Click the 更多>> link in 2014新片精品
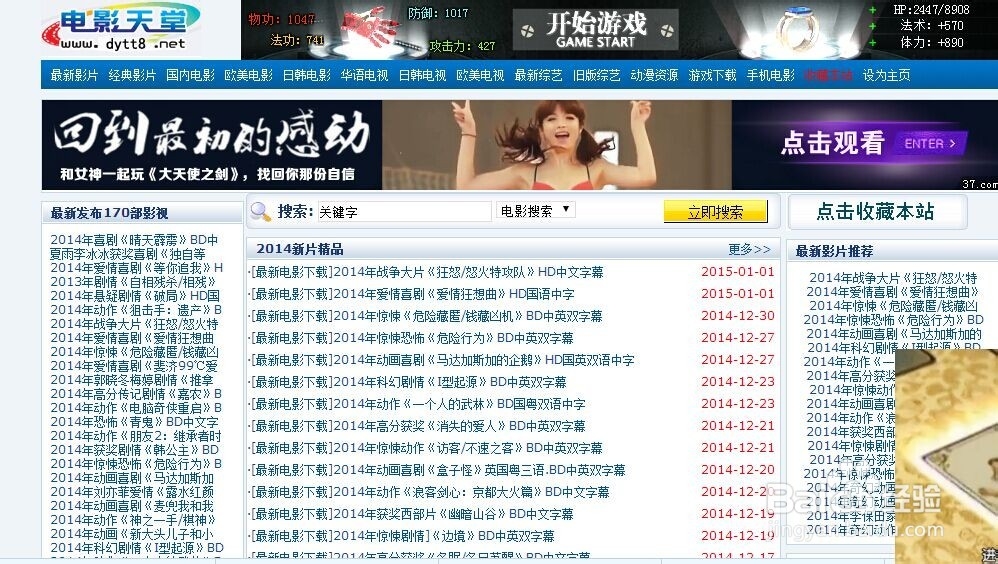 (749, 249)
